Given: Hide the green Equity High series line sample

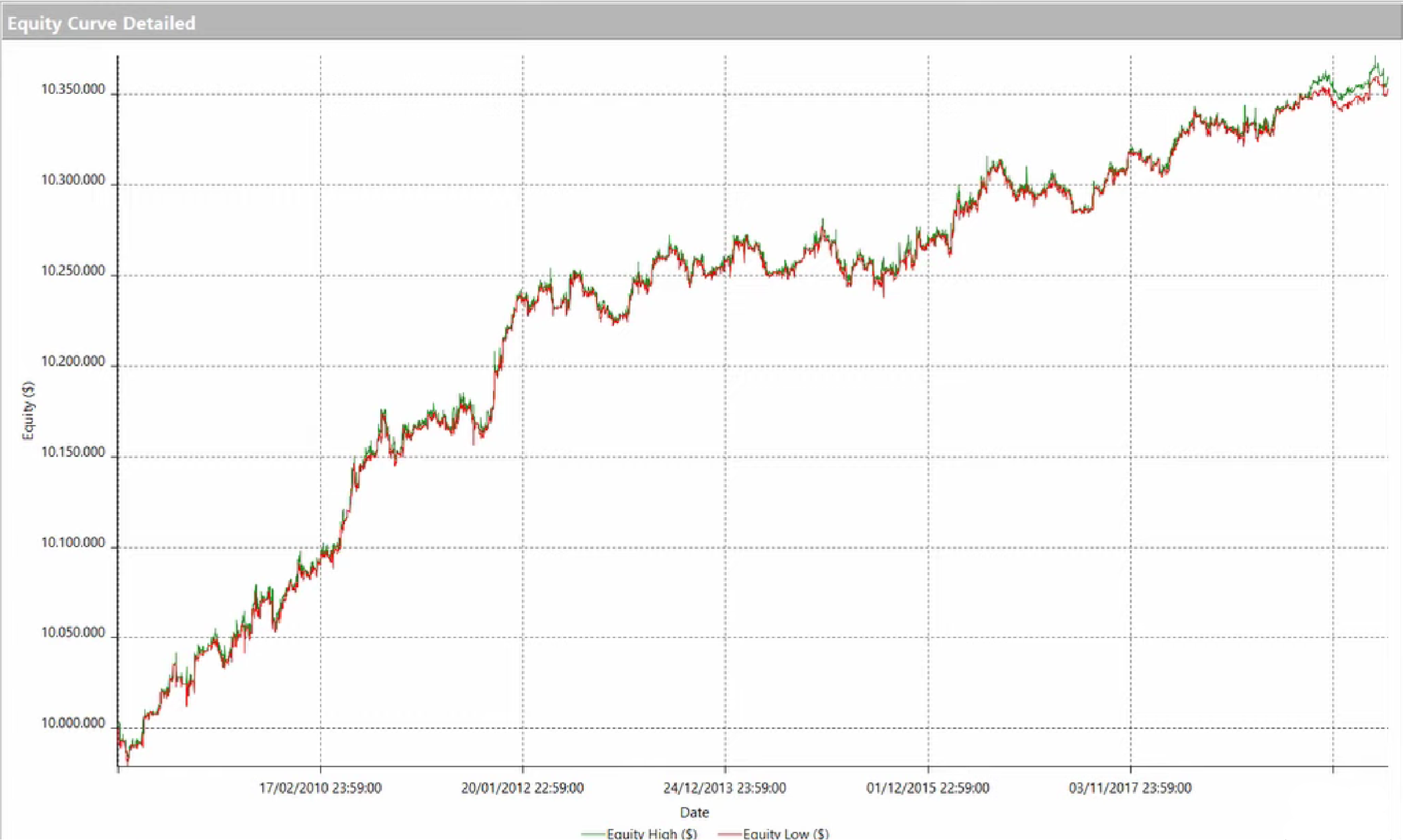Looking at the screenshot, I should click(596, 834).
